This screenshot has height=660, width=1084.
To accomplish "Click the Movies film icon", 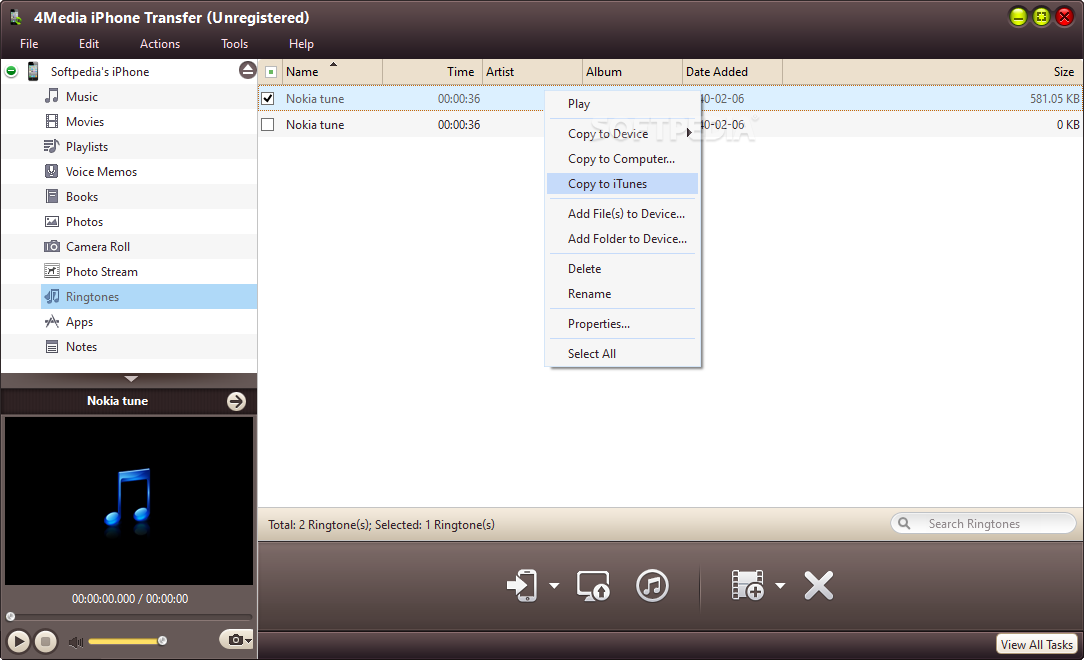I will tap(52, 122).
